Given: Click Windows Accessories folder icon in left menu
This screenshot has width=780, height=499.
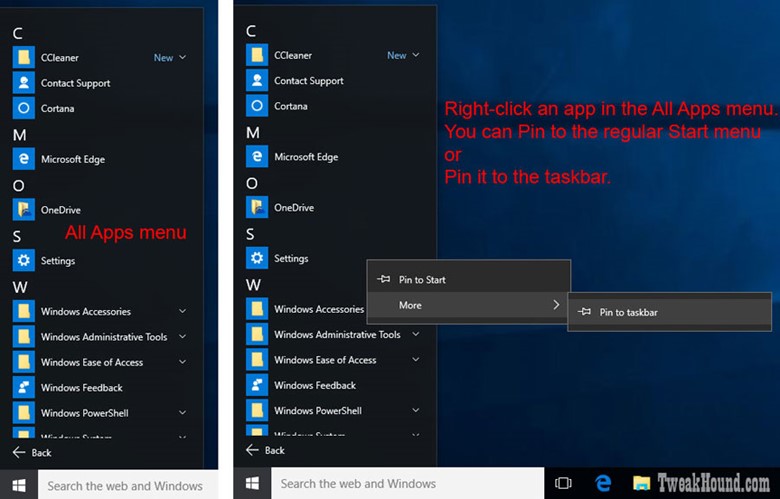Looking at the screenshot, I should [24, 311].
